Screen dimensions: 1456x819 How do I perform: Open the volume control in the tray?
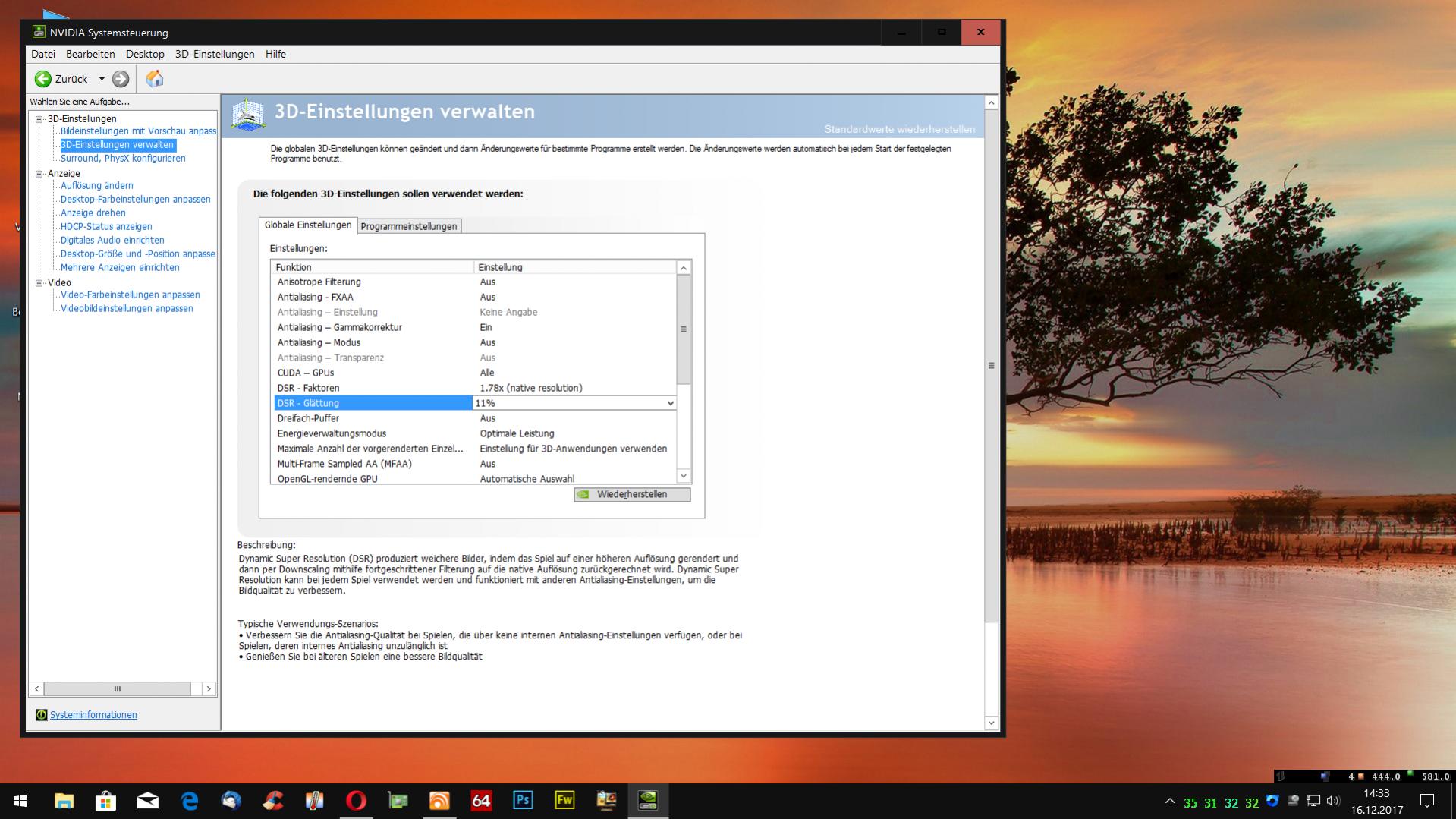1333,802
